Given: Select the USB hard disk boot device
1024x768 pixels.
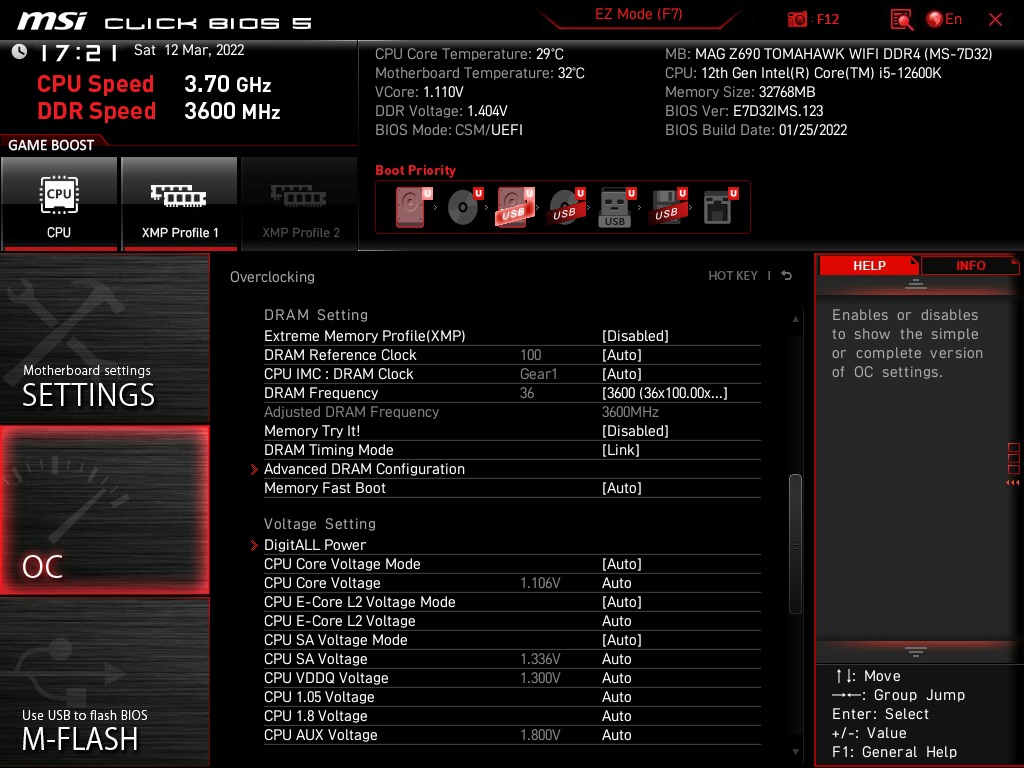Looking at the screenshot, I should pos(515,207).
